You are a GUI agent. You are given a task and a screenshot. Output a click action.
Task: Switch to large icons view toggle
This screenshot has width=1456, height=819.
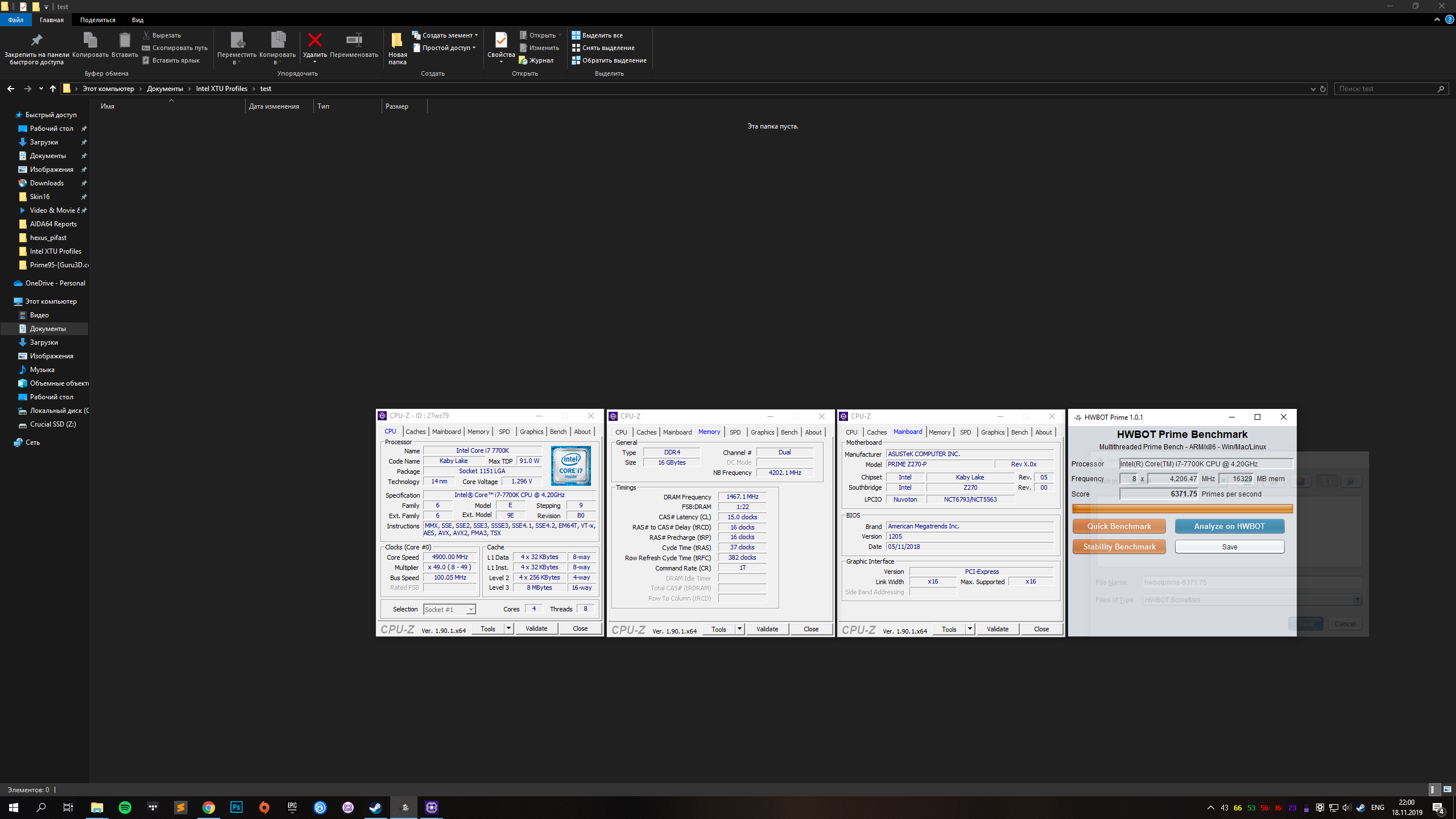click(1447, 789)
